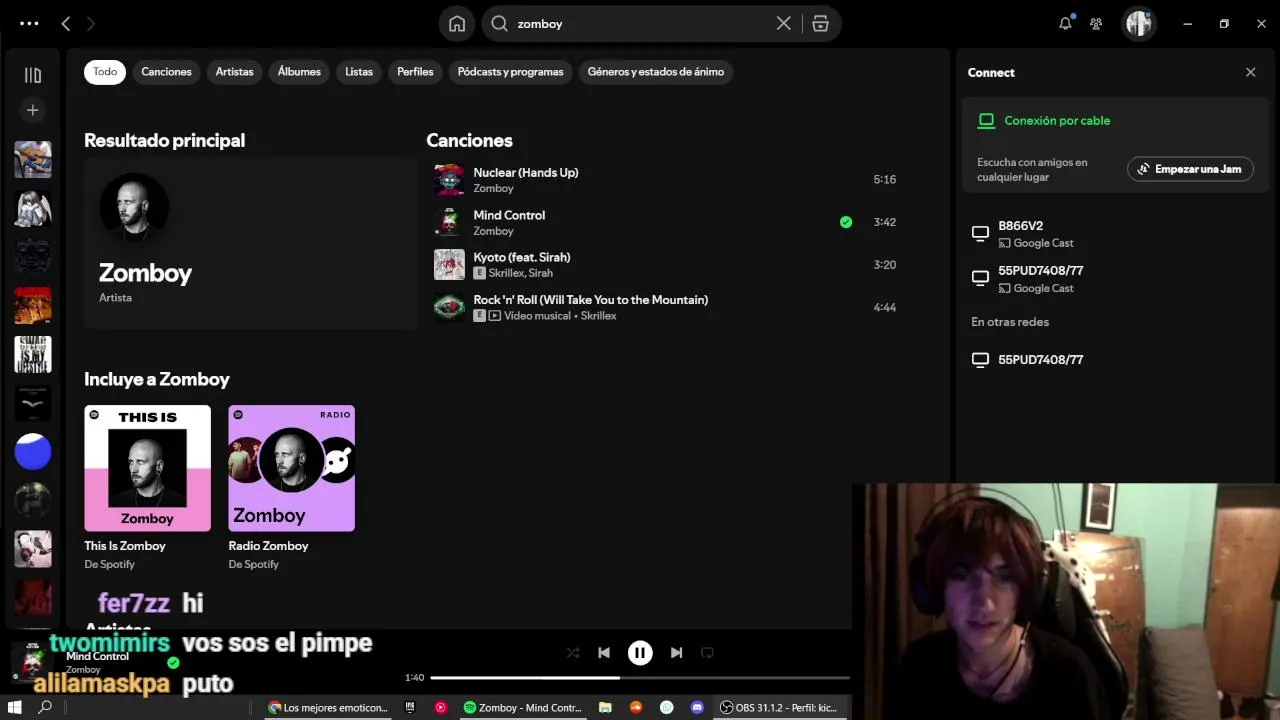Open the three-dots app menu
Screen dimensions: 1280x720
click(29, 23)
